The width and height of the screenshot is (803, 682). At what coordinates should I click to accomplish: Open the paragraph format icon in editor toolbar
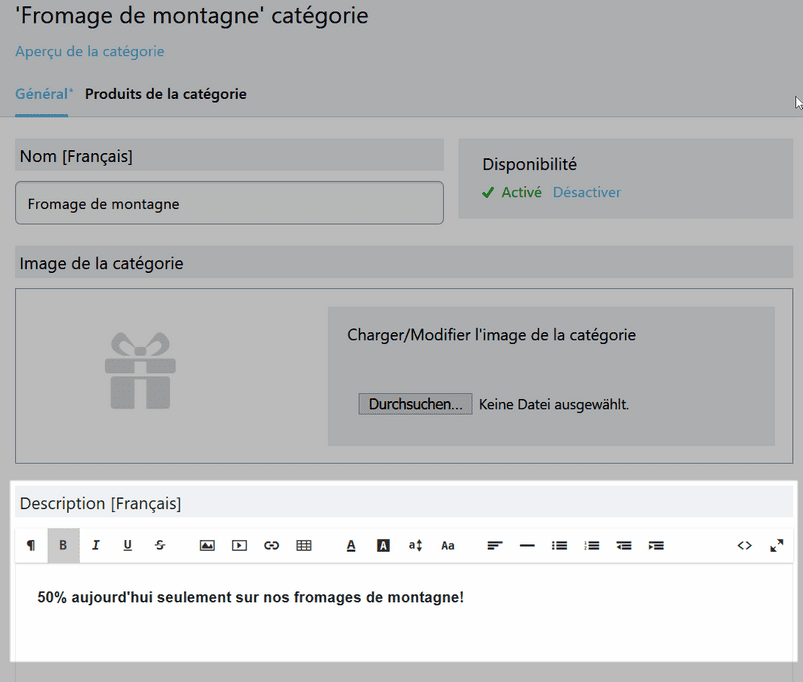[x=31, y=545]
